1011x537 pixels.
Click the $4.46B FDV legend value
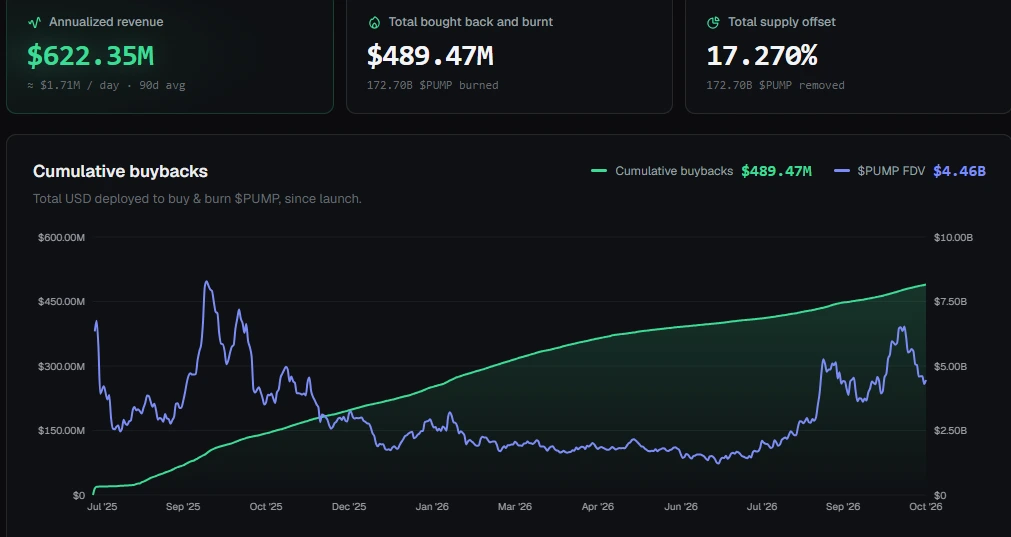click(959, 171)
